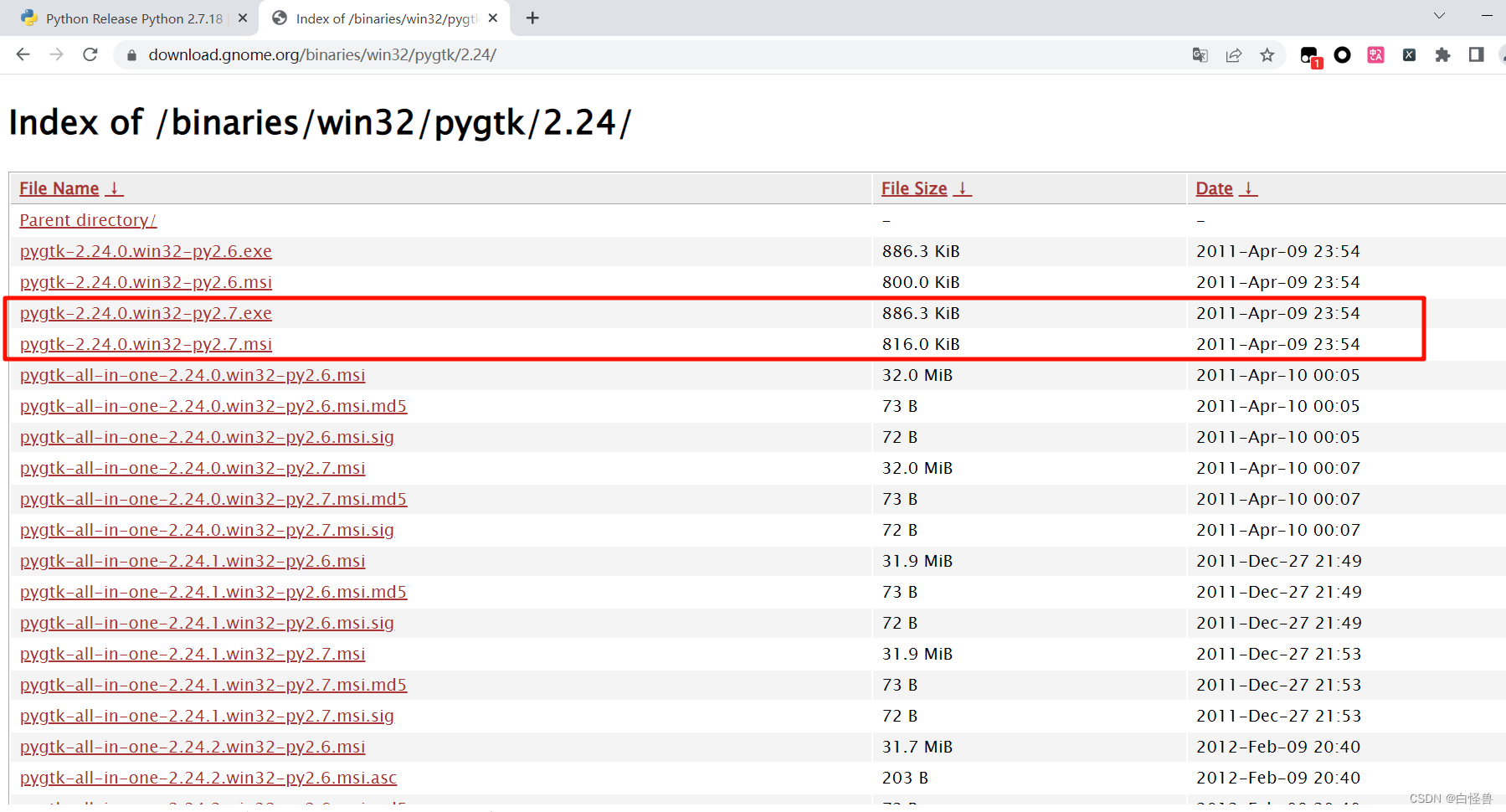Sort the listing by File Size
Viewport: 1506px width, 812px height.
(x=913, y=188)
